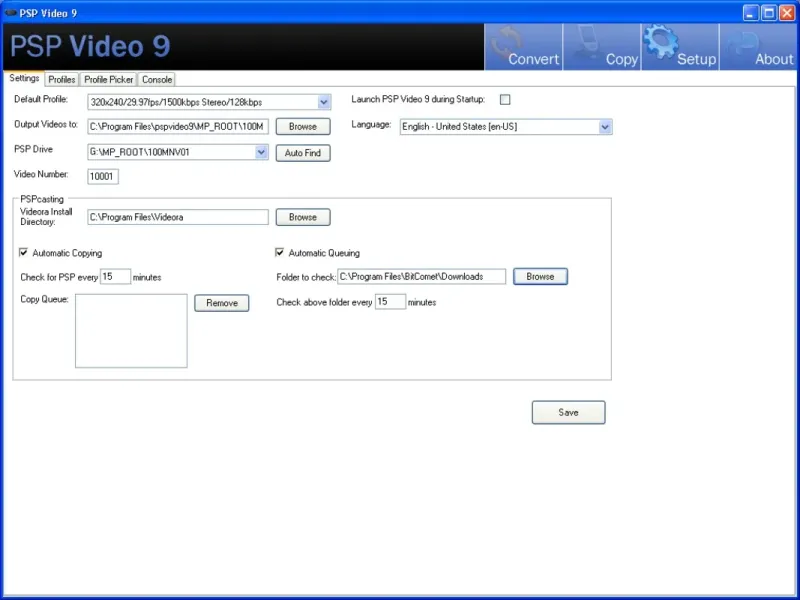800x600 pixels.
Task: Click the 'Default Profile:' label
Action: pos(41,99)
